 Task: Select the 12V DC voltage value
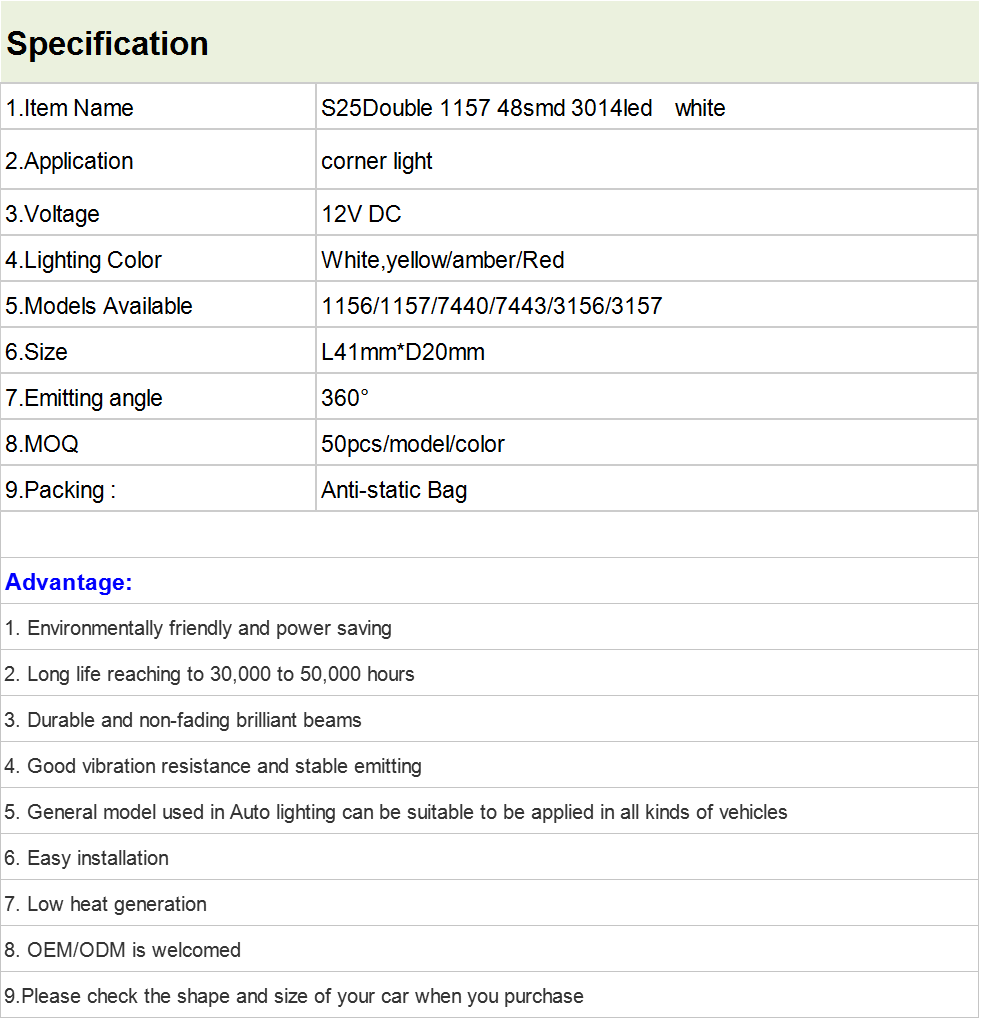point(361,214)
